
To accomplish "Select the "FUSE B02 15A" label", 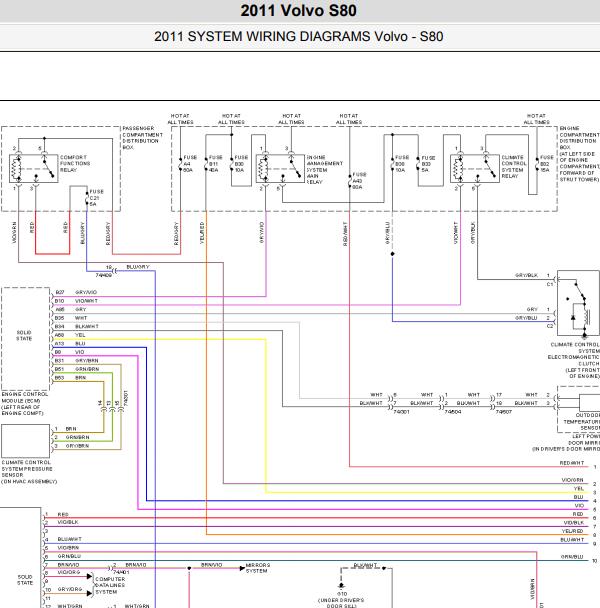I will pos(547,164).
